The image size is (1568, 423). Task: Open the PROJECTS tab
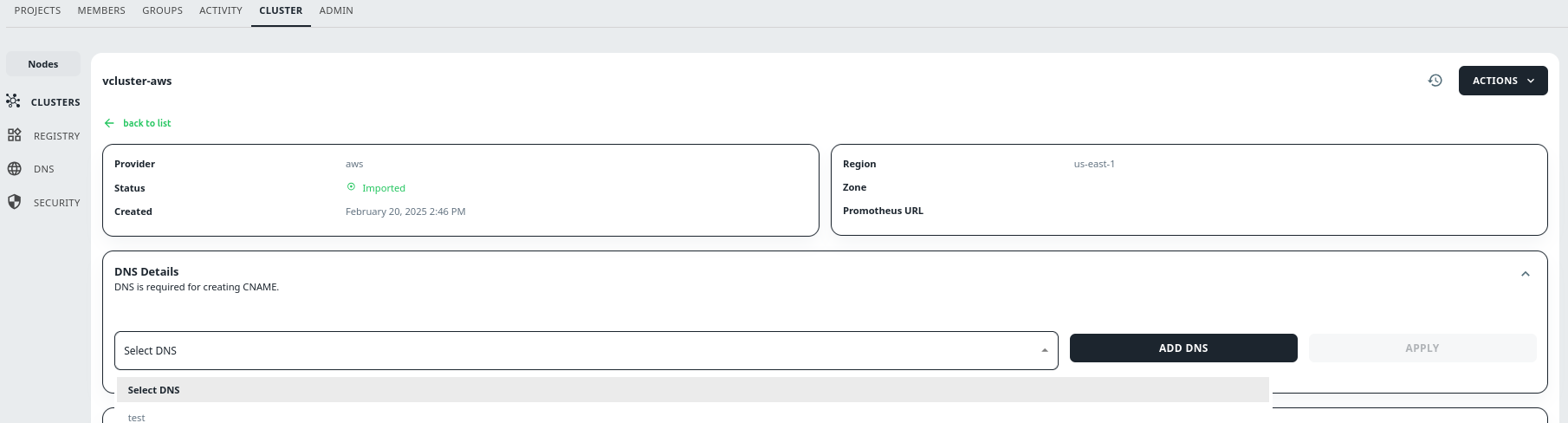37,10
